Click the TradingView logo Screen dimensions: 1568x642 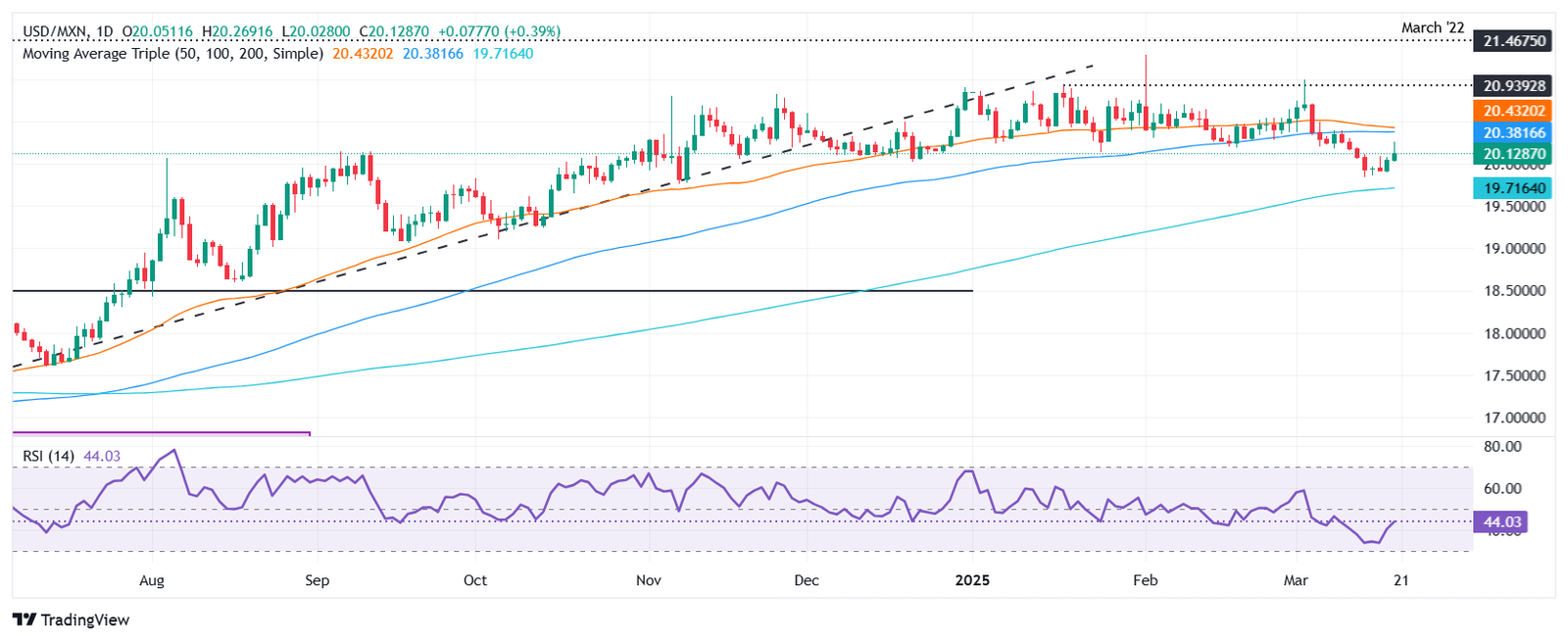[x=71, y=619]
